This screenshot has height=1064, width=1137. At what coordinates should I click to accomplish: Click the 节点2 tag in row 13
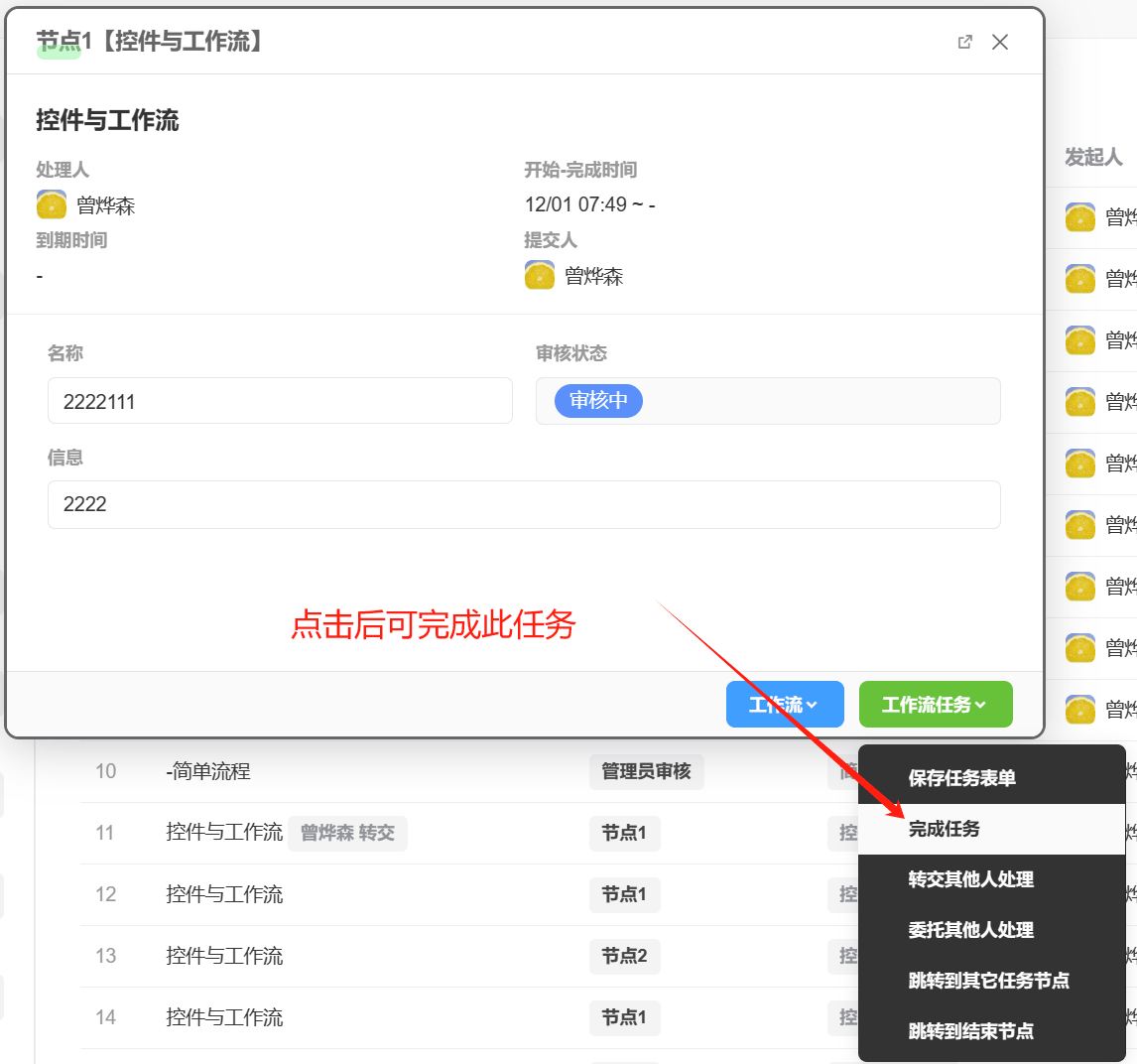(x=624, y=956)
